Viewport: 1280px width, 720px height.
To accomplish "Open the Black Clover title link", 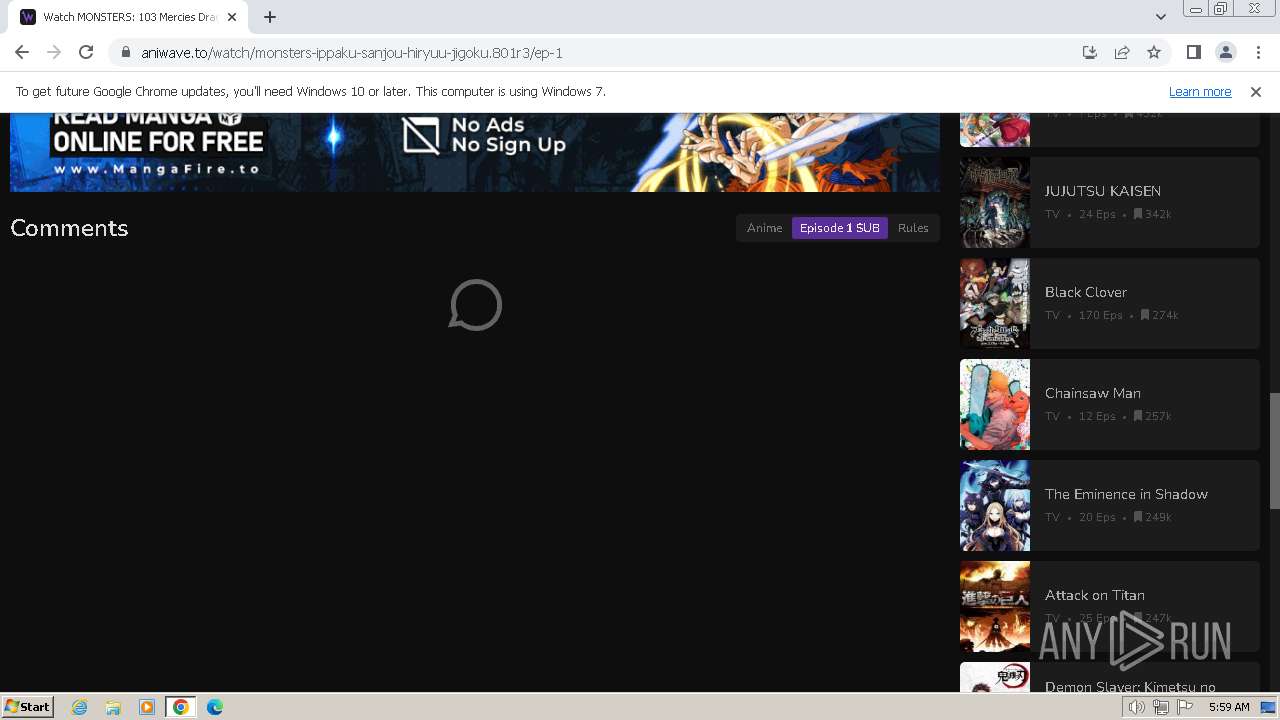I will point(1086,292).
